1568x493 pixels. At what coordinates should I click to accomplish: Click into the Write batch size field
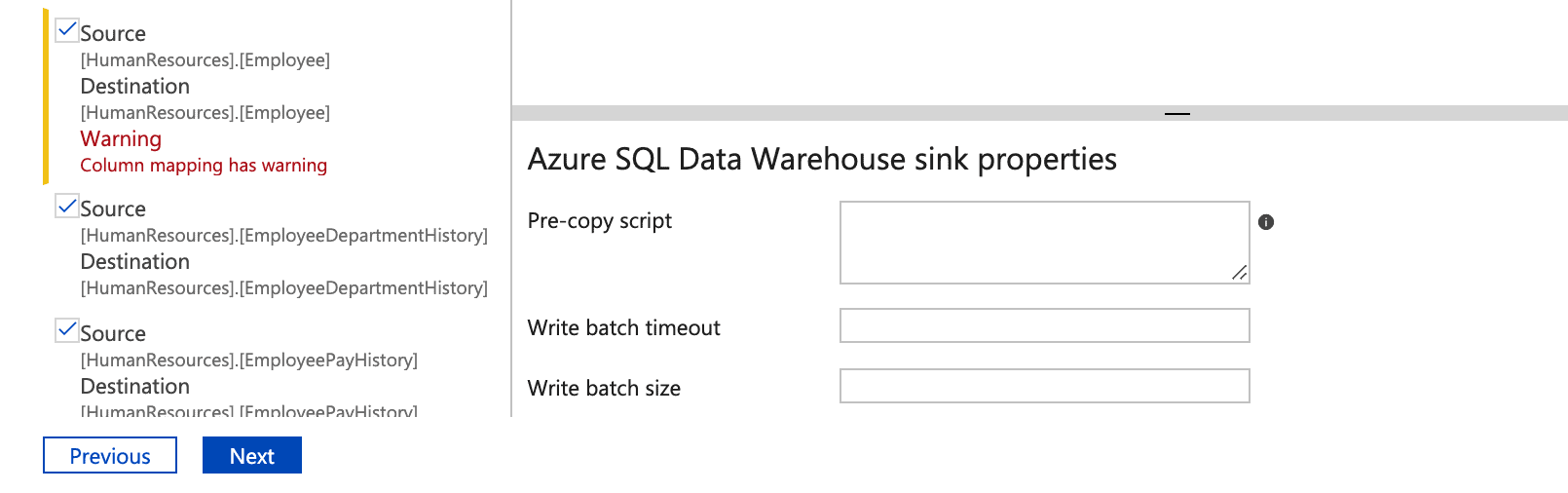pos(1044,386)
